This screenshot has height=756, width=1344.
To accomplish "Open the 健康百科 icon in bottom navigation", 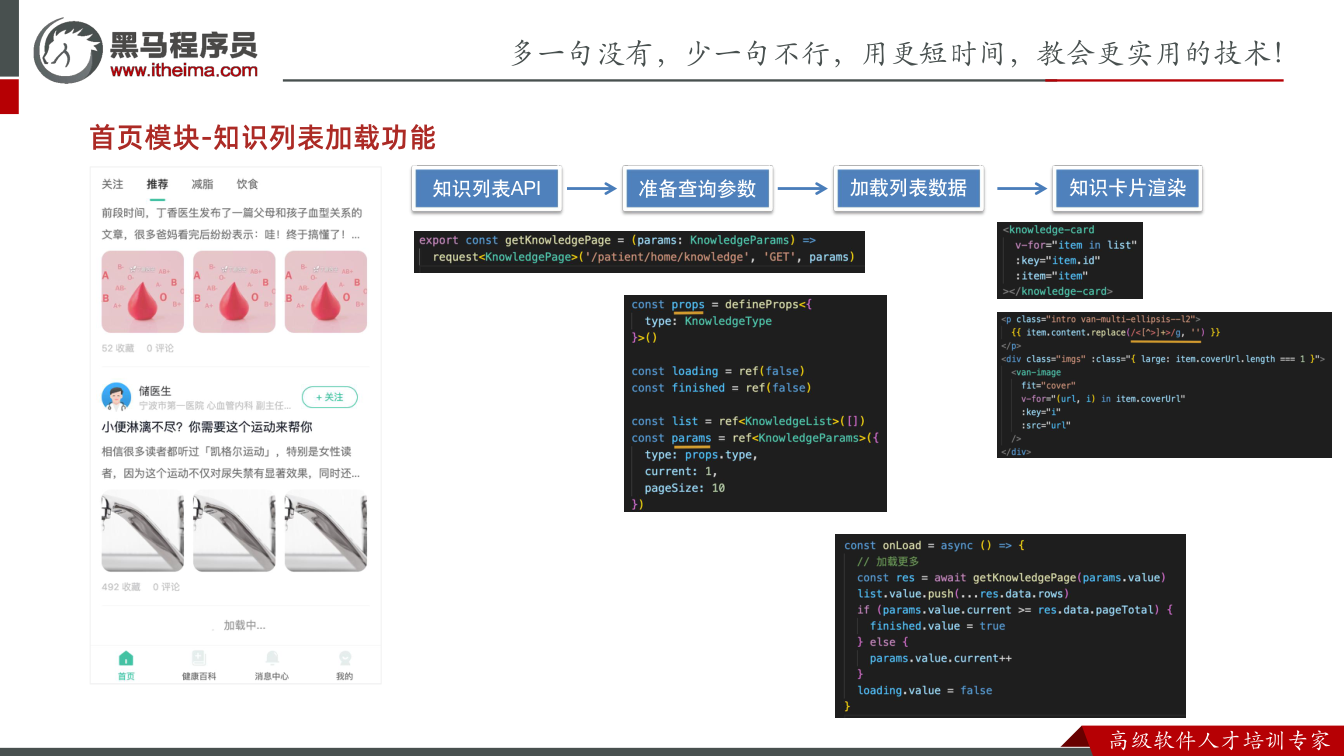I will click(x=199, y=658).
